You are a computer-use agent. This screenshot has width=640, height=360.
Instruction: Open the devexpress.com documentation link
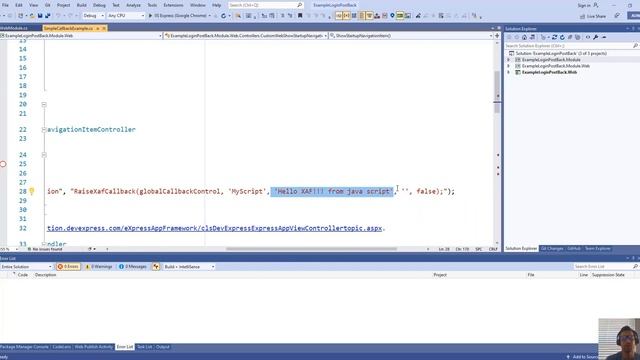(214, 228)
